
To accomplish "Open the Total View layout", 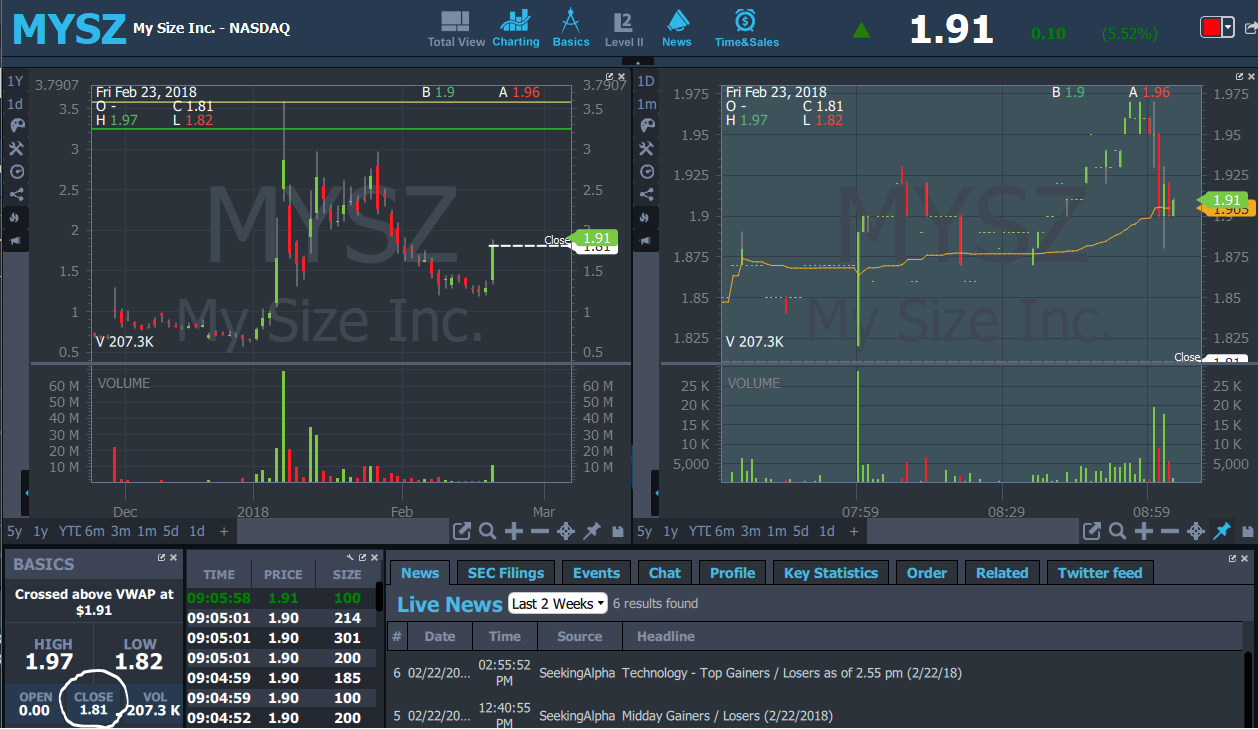I will click(x=456, y=28).
